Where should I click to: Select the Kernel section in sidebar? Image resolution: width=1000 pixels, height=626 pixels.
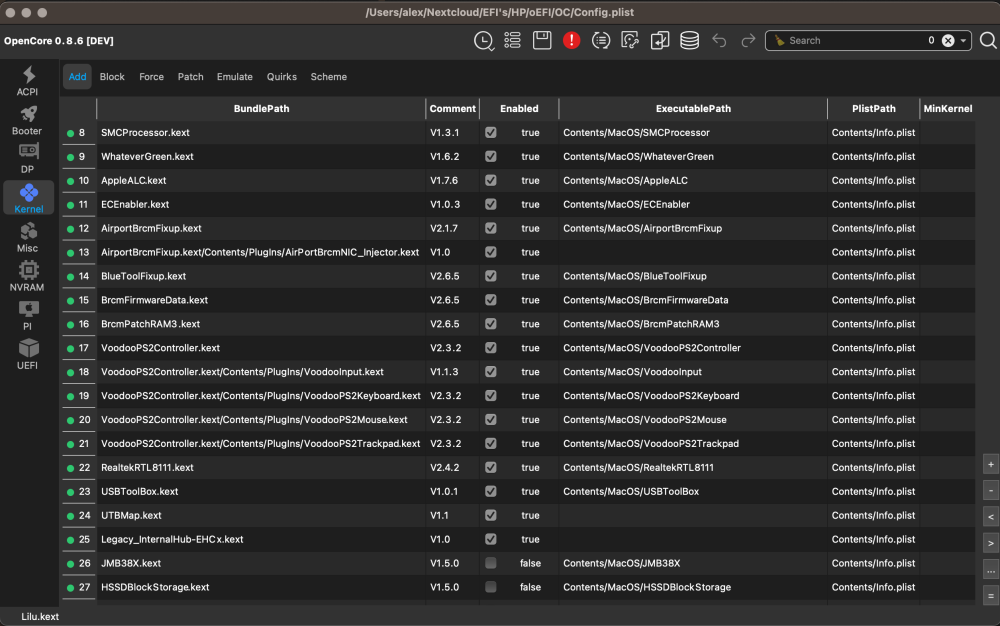[x=29, y=198]
